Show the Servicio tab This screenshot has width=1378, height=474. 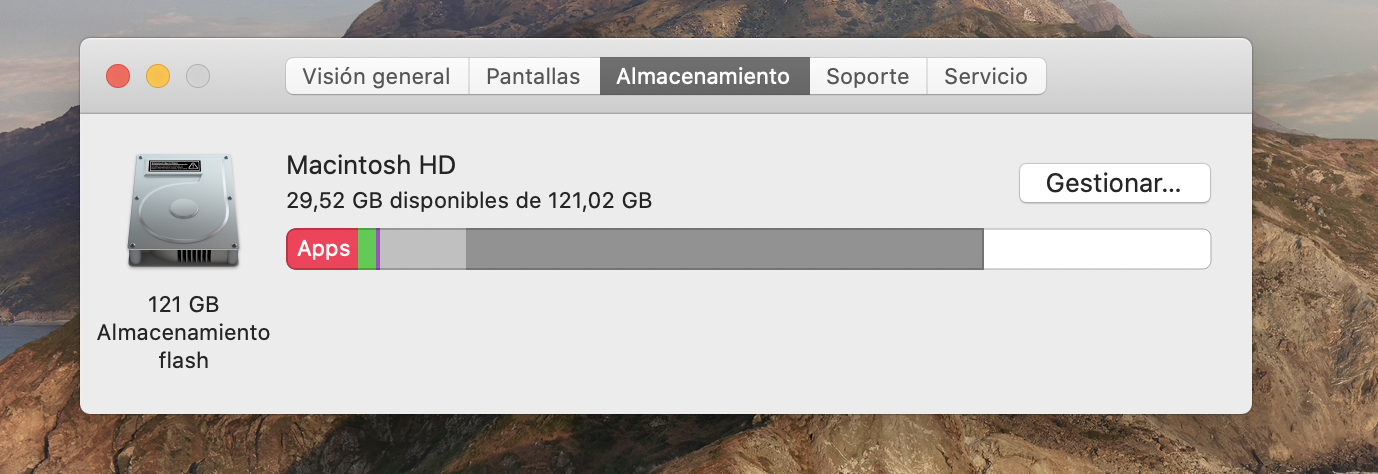tap(985, 76)
